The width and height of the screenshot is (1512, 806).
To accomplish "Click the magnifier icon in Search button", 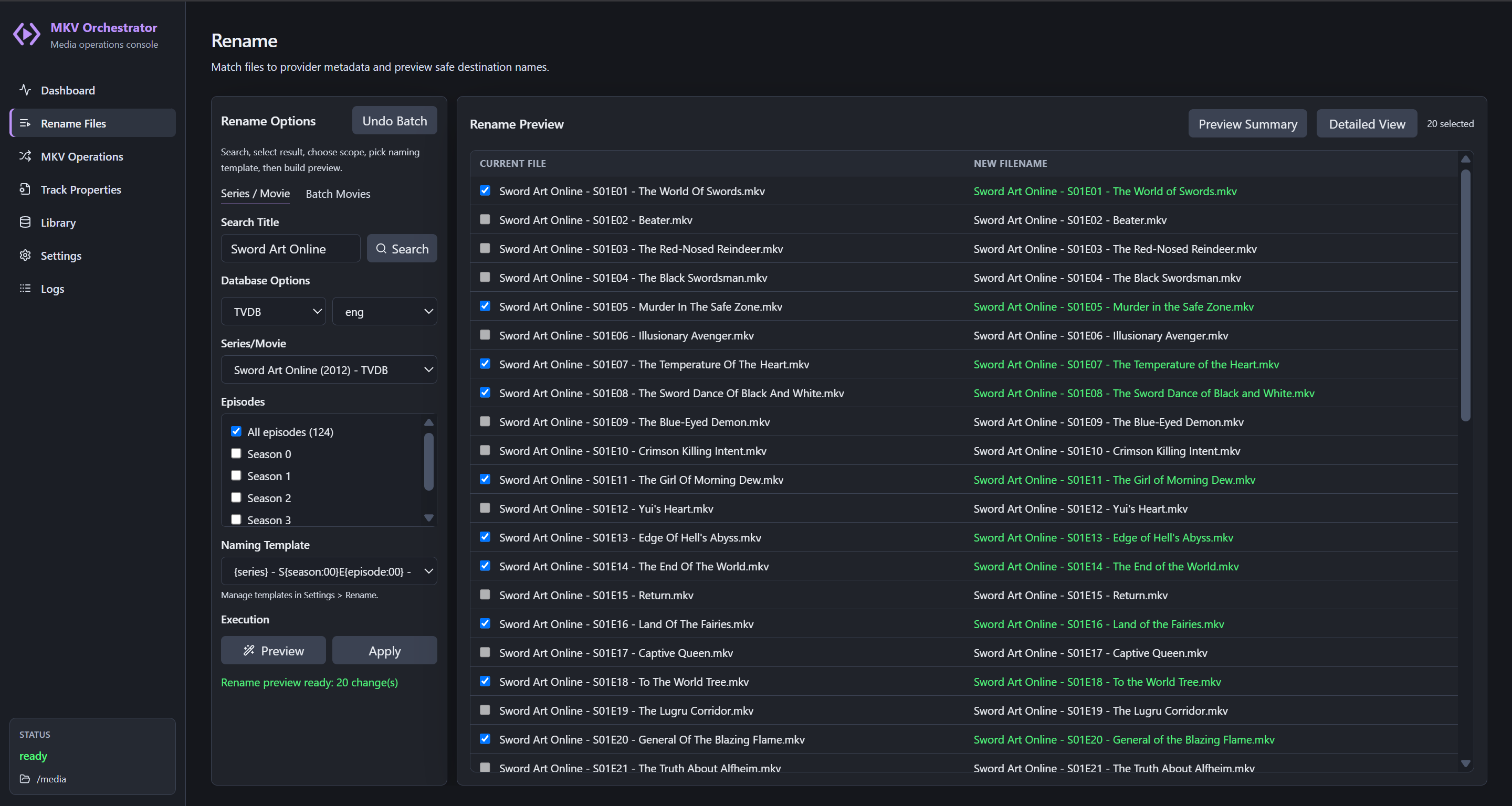I will [x=382, y=249].
